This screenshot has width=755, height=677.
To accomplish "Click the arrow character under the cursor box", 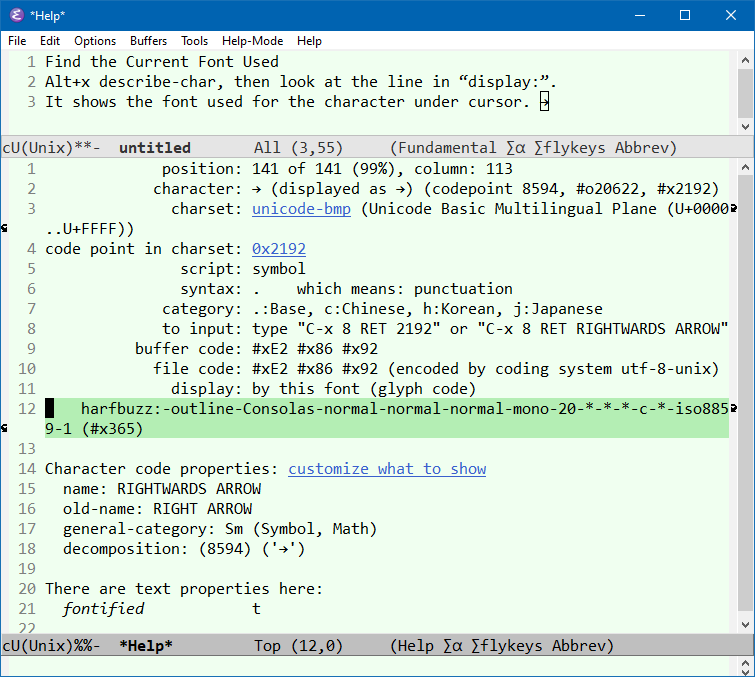I will pos(544,102).
